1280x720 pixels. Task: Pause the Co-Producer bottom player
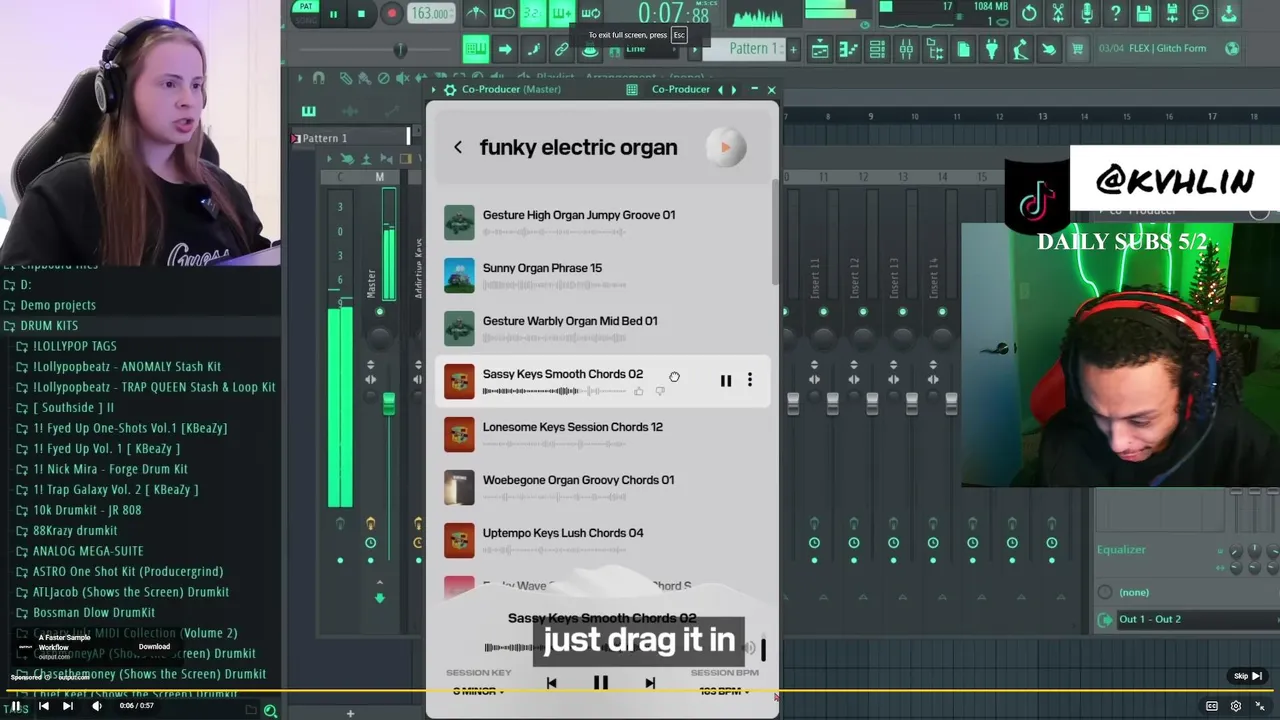tap(601, 683)
